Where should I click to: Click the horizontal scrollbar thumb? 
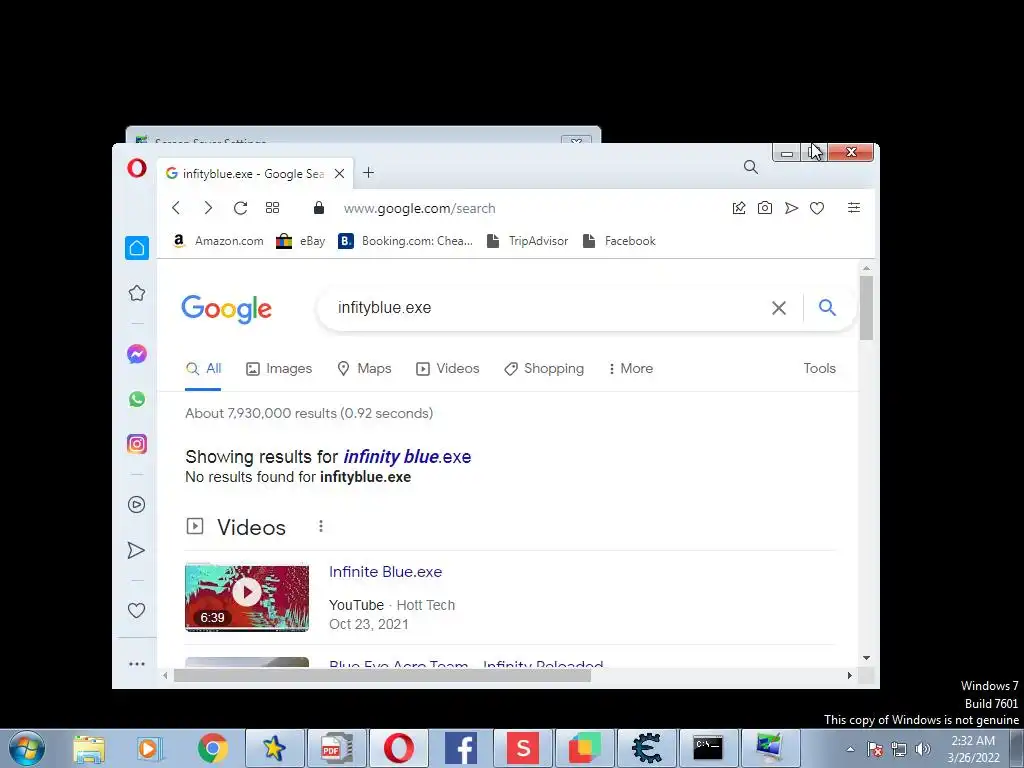(x=382, y=675)
